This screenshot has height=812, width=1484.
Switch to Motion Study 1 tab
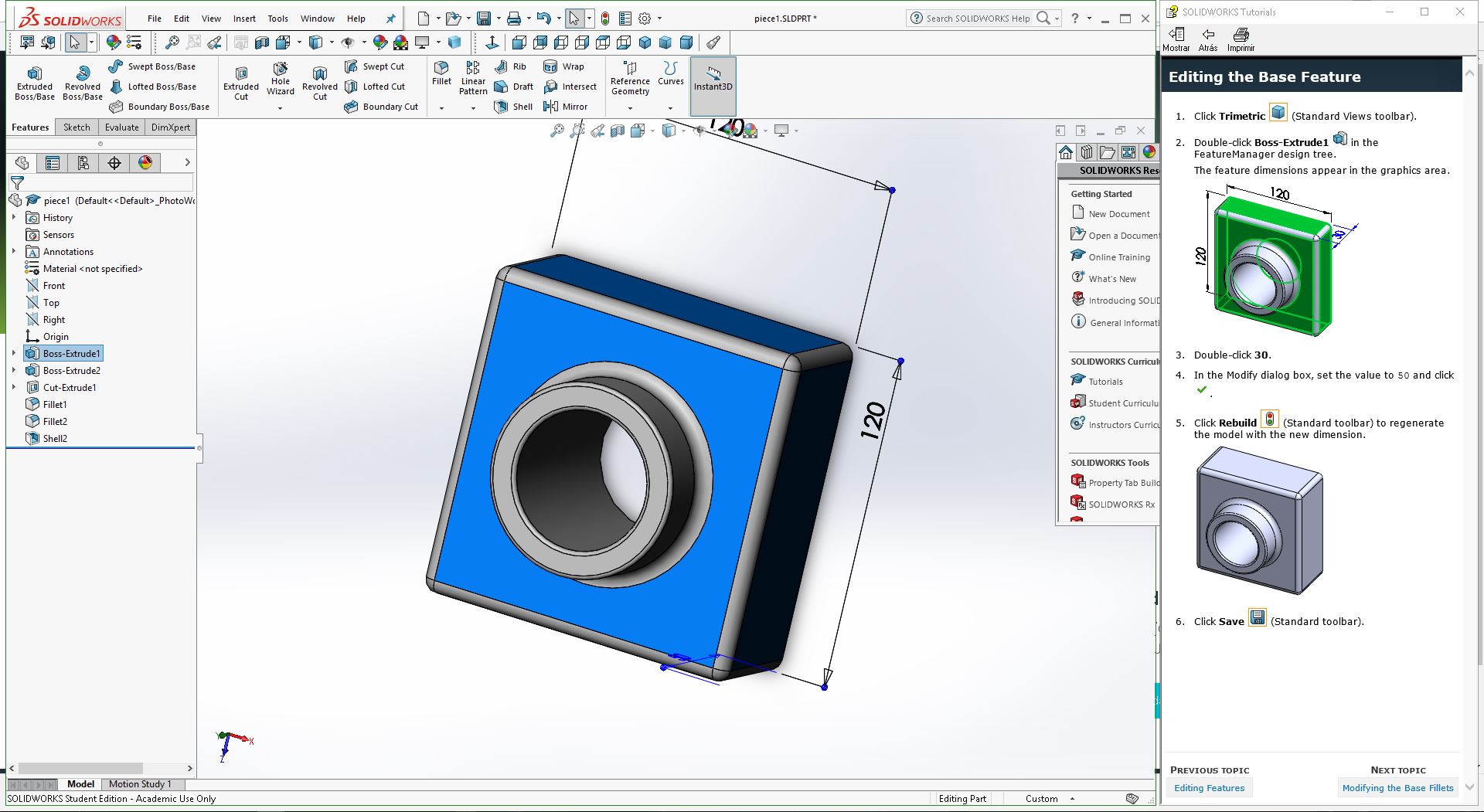click(x=140, y=783)
